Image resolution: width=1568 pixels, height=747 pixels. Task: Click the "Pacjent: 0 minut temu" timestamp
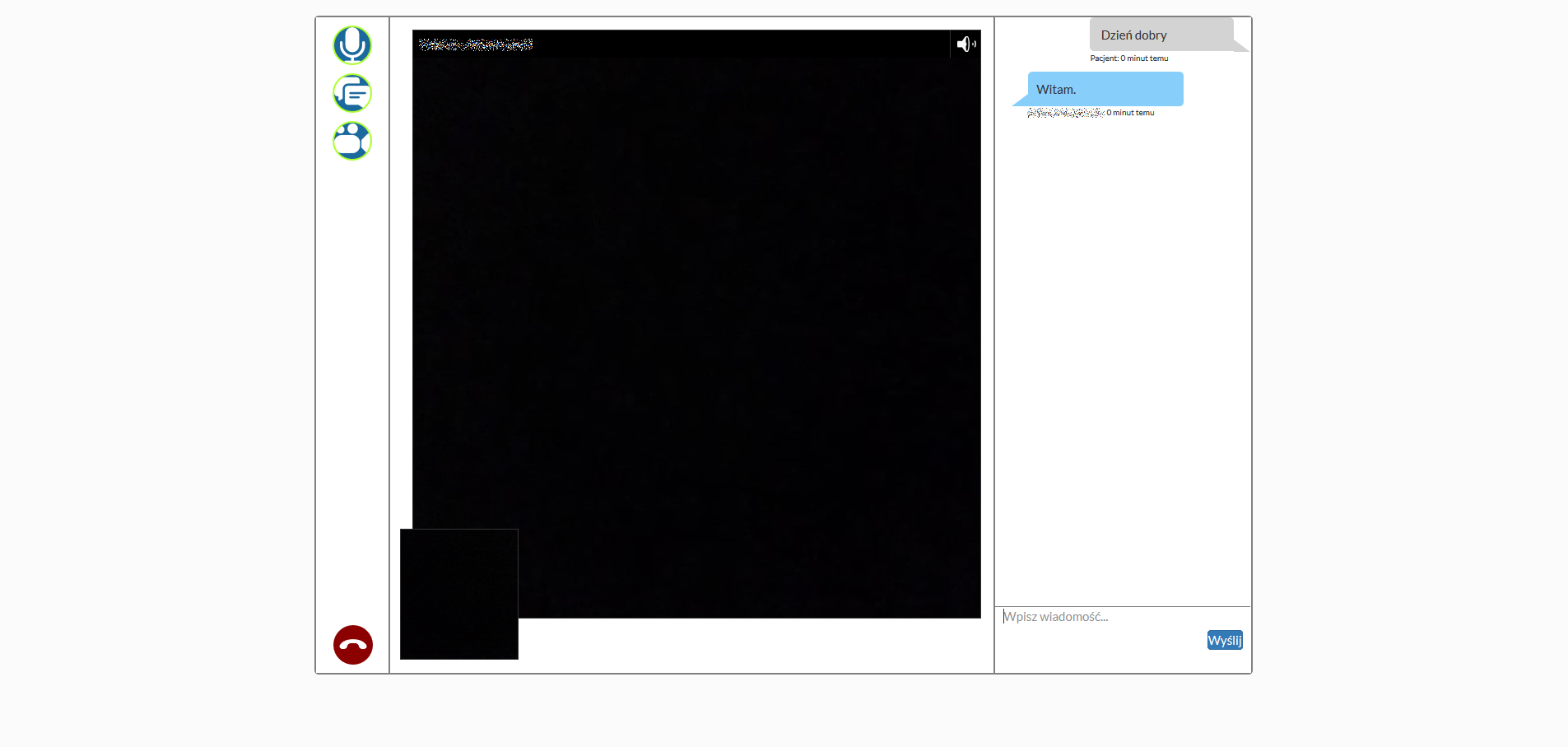[1128, 58]
